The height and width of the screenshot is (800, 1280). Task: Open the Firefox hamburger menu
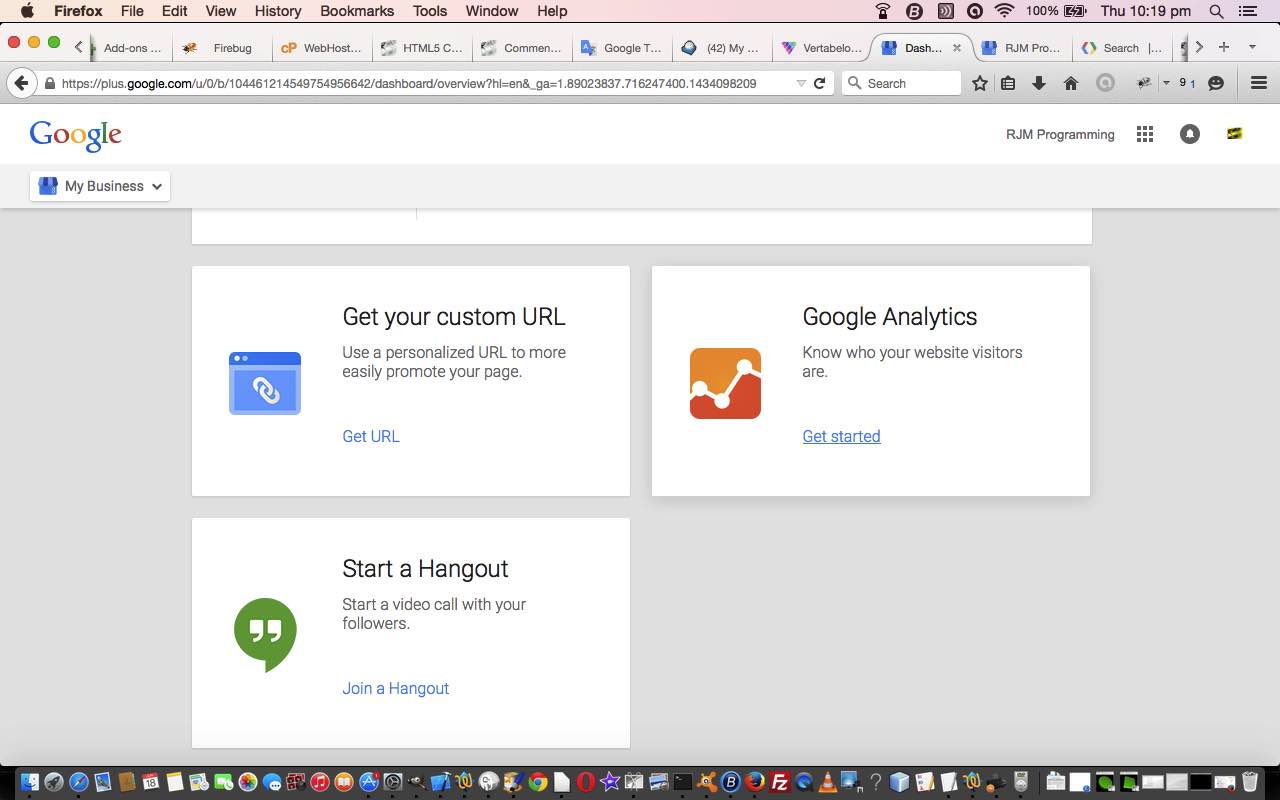tap(1259, 83)
